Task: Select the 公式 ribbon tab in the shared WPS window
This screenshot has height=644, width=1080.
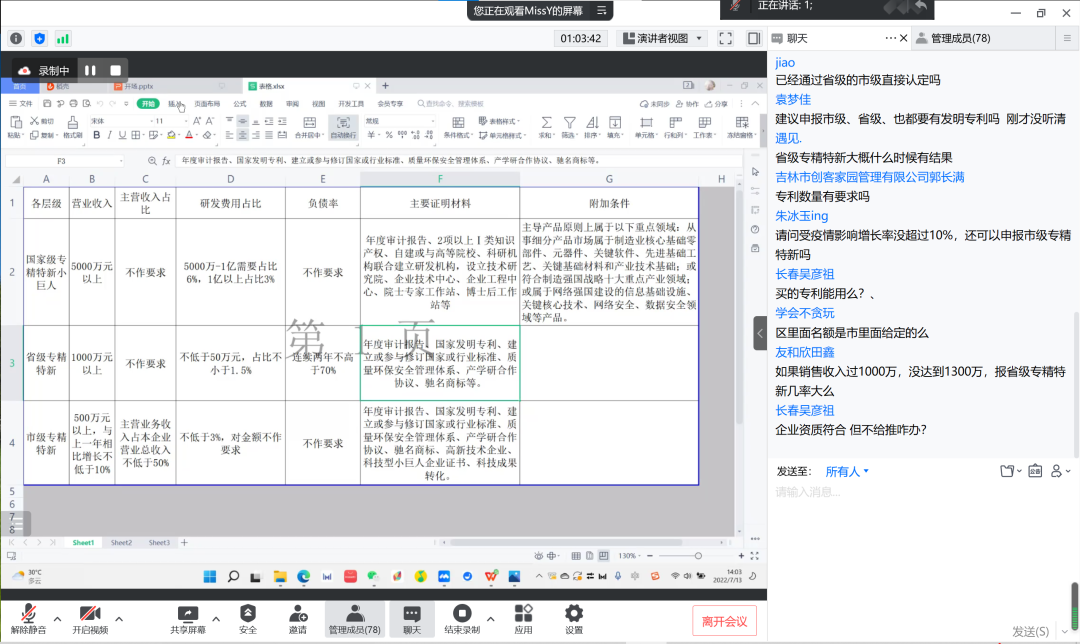Action: [x=240, y=104]
